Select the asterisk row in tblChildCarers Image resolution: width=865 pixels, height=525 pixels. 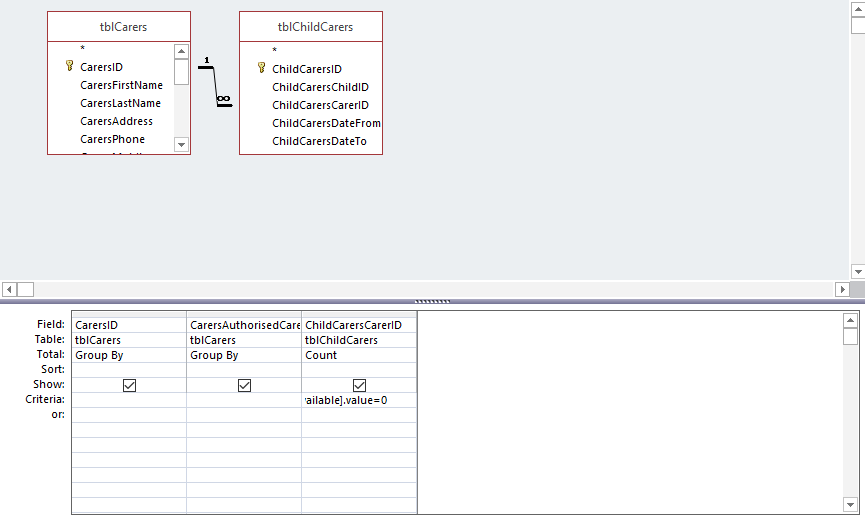tap(274, 50)
